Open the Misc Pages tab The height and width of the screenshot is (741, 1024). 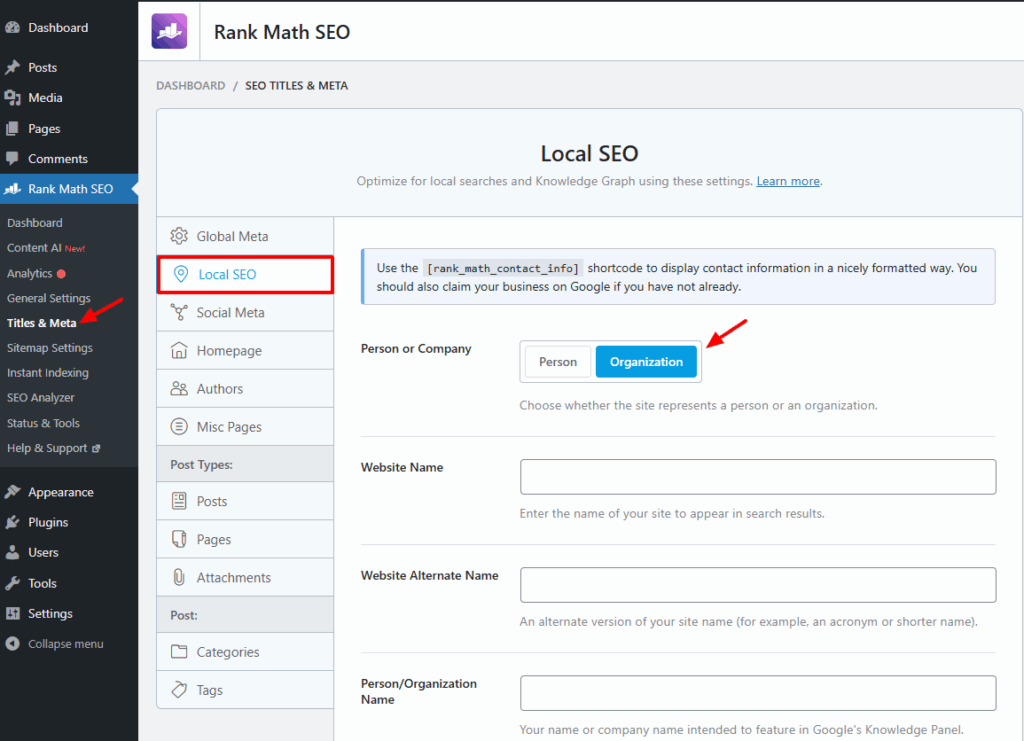(245, 426)
